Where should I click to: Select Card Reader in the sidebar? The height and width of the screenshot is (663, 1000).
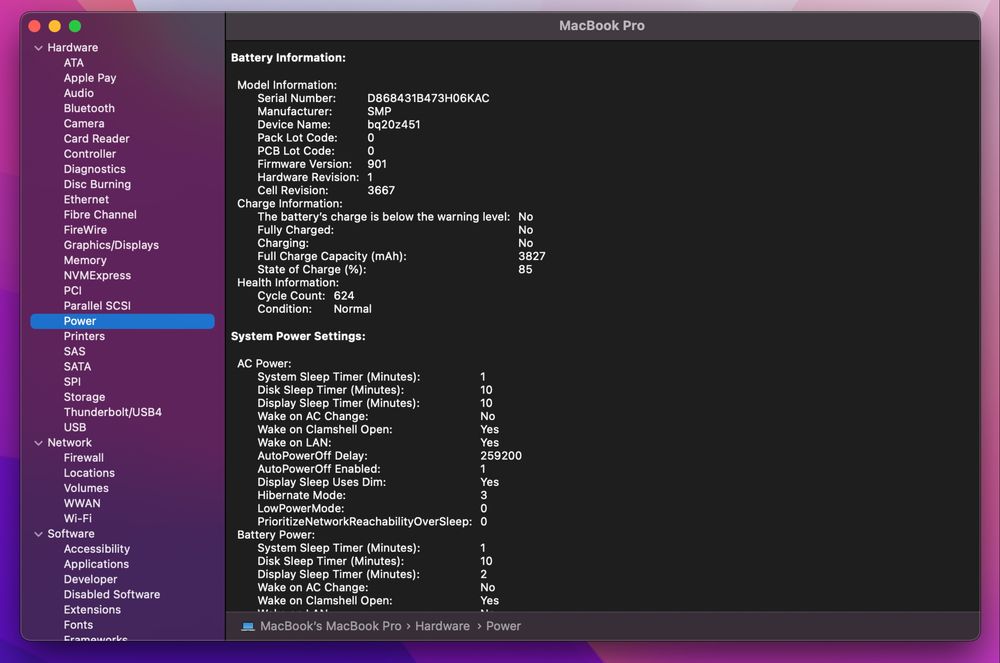pos(96,138)
